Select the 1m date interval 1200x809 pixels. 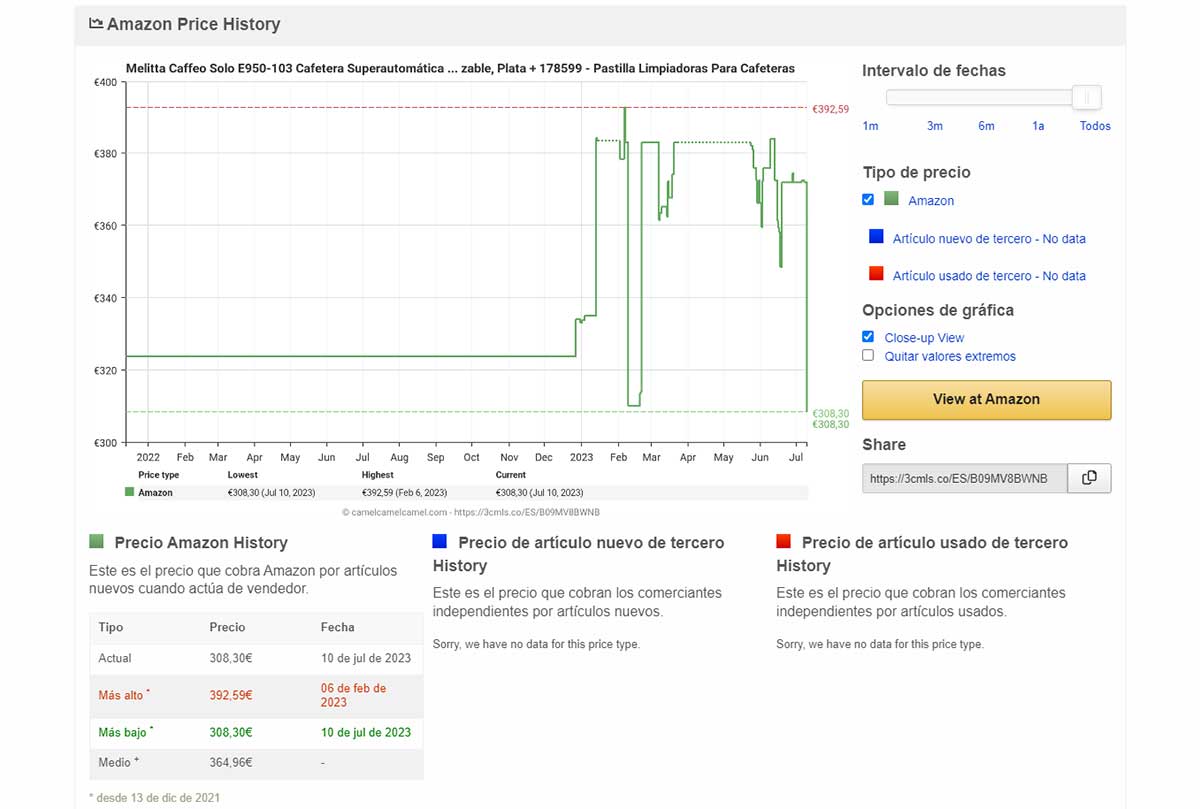[870, 126]
